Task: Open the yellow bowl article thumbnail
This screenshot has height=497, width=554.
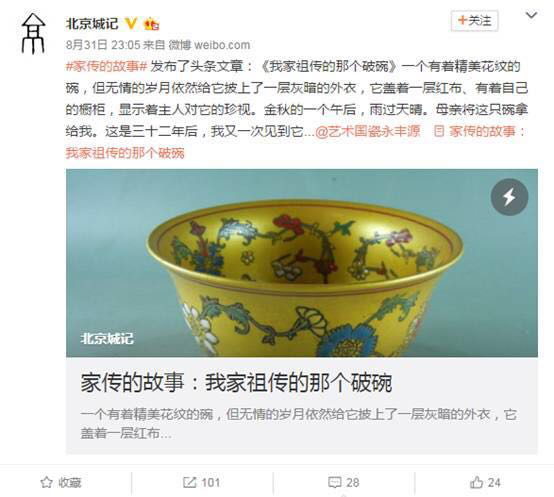Action: pos(302,263)
